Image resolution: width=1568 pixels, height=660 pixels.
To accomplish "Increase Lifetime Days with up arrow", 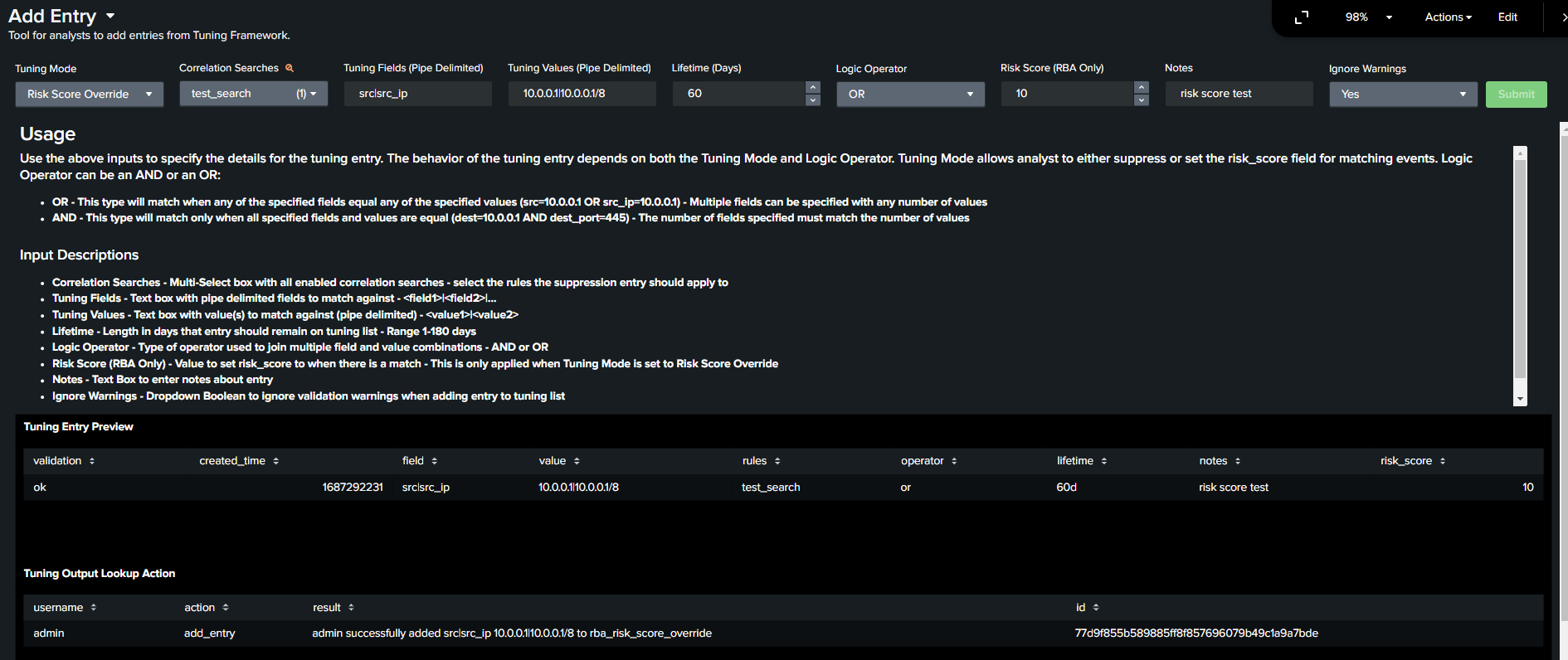I will pos(813,87).
